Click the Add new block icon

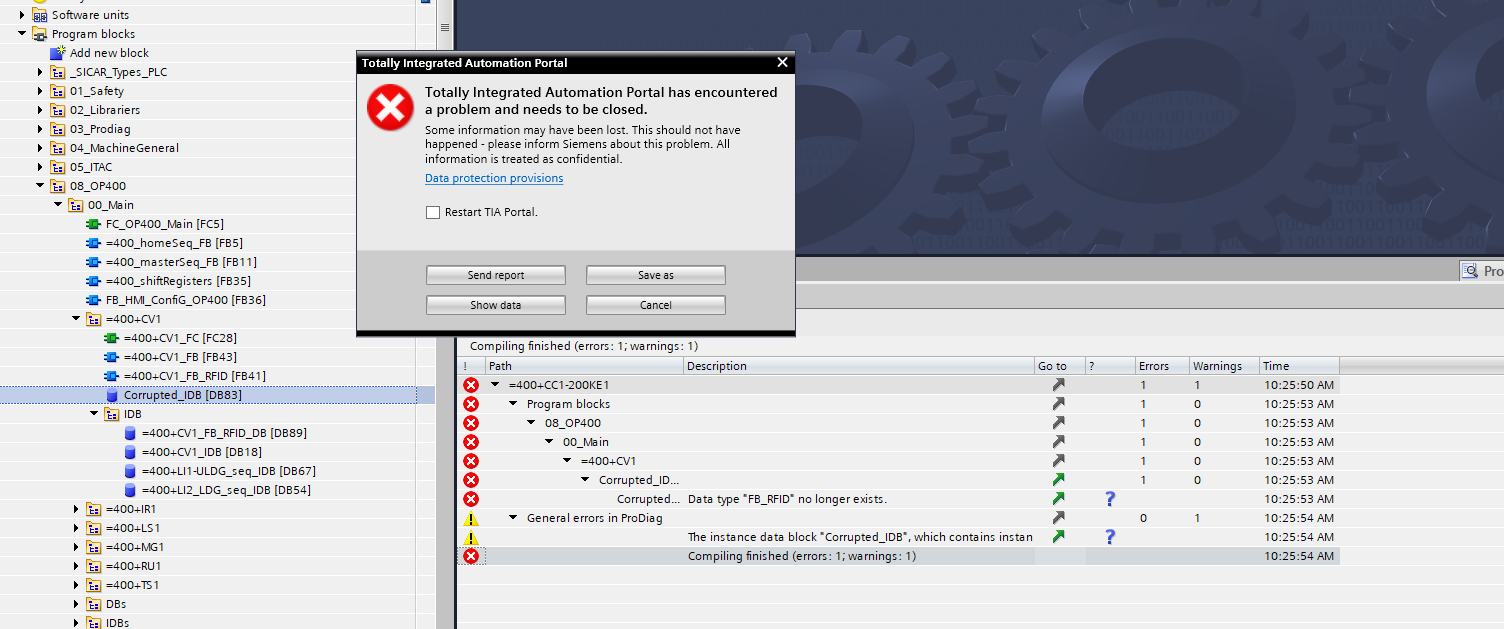coord(57,53)
